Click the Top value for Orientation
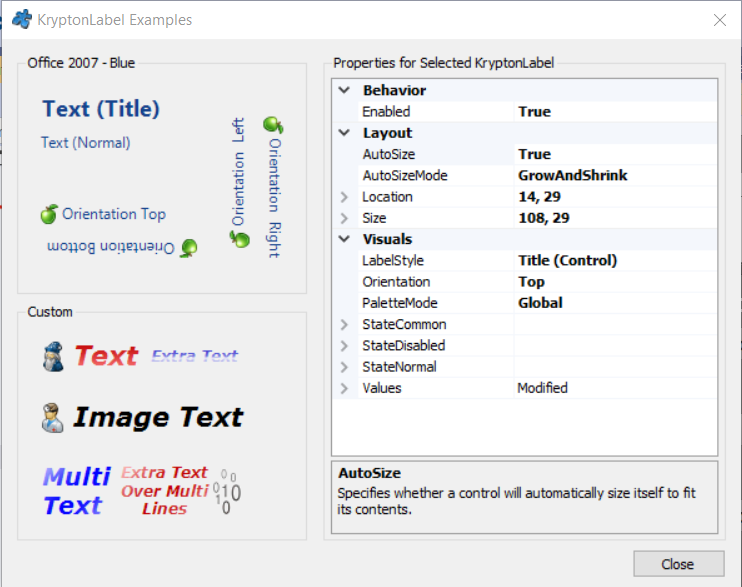This screenshot has width=742, height=587. (531, 282)
